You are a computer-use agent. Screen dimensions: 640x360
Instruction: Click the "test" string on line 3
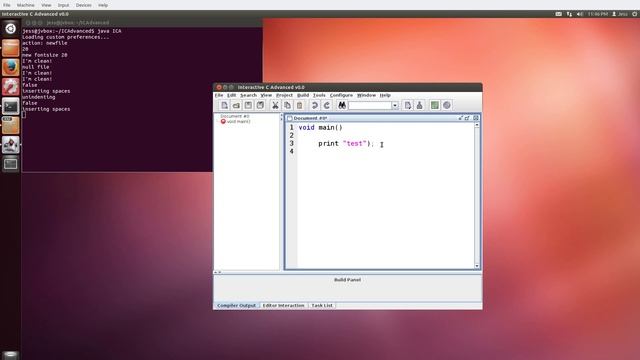coord(355,143)
